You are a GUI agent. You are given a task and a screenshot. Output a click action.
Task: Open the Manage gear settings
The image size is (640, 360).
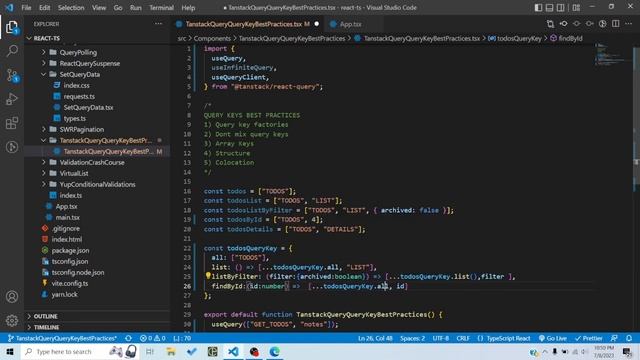coord(12,320)
